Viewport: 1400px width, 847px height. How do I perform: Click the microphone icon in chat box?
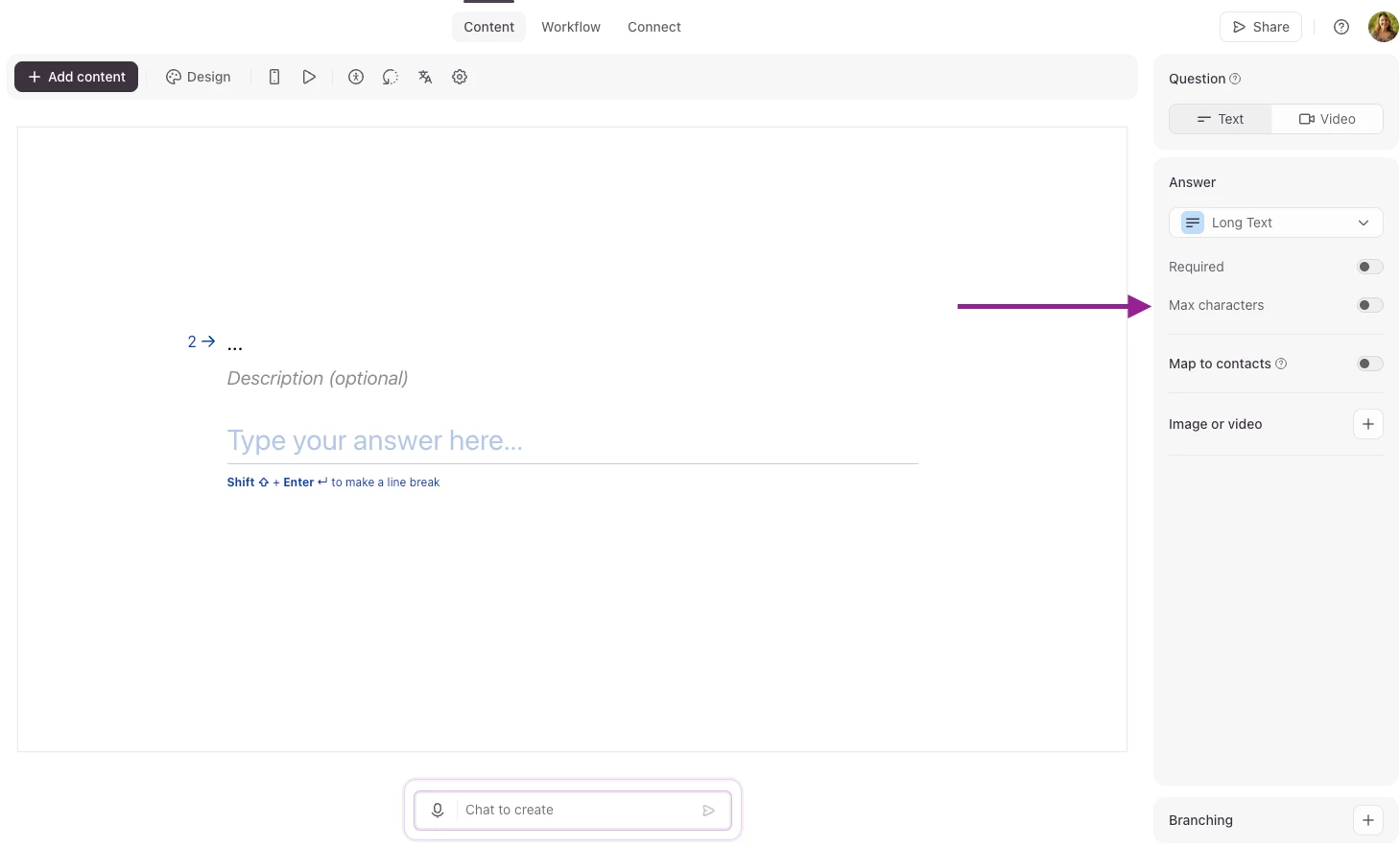pyautogui.click(x=438, y=810)
